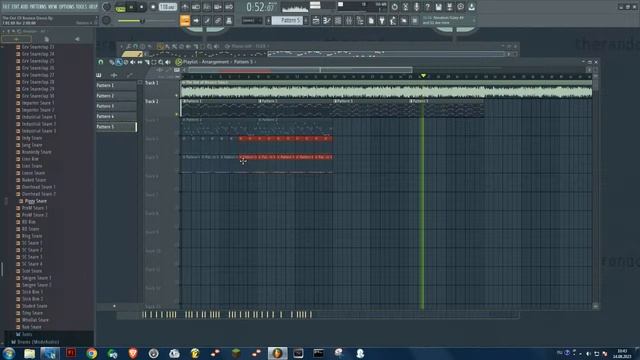This screenshot has height=360, width=640.
Task: Select the playlist draw pencil tool
Action: tap(111, 62)
